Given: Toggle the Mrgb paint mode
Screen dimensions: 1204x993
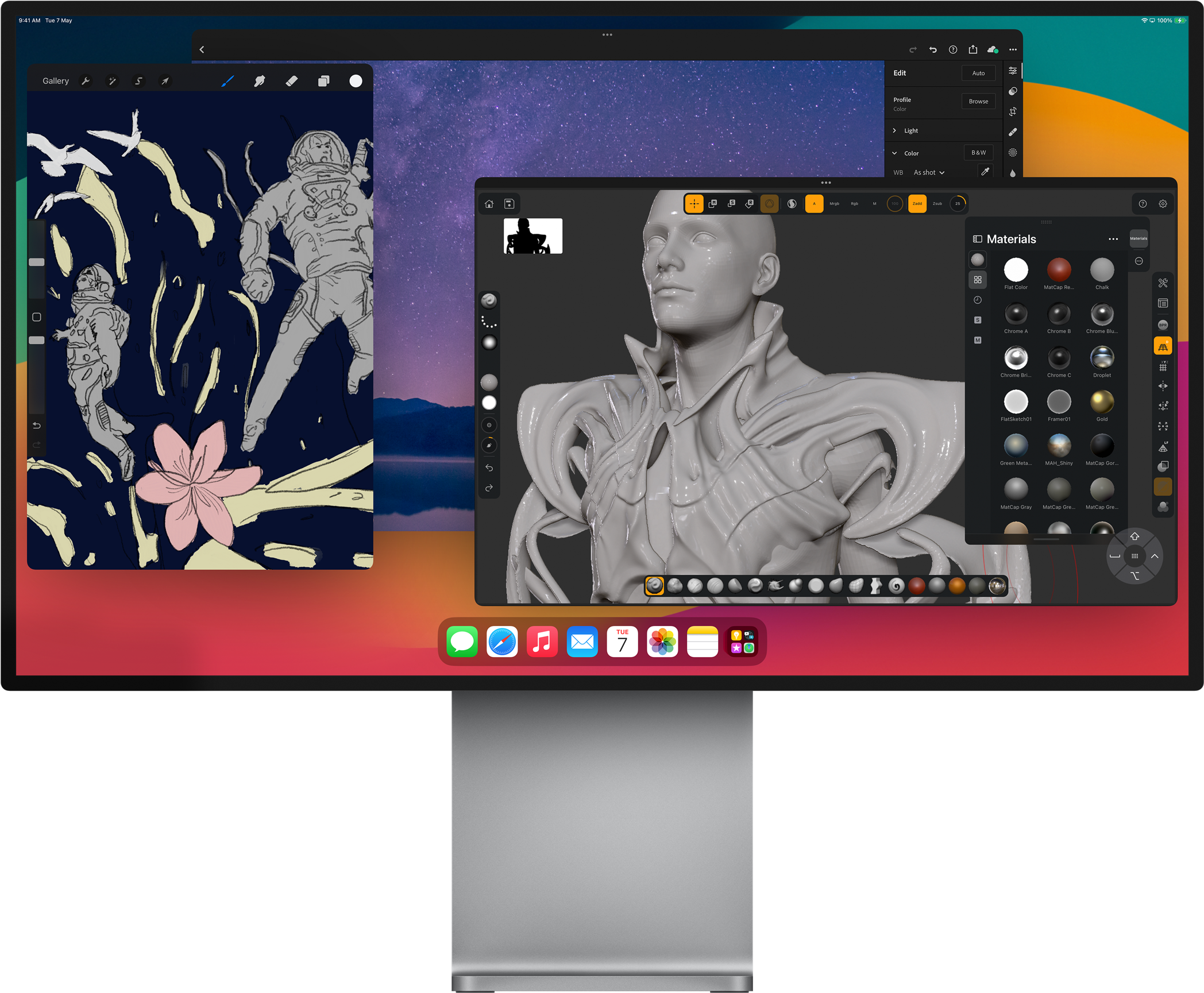Looking at the screenshot, I should tap(834, 204).
